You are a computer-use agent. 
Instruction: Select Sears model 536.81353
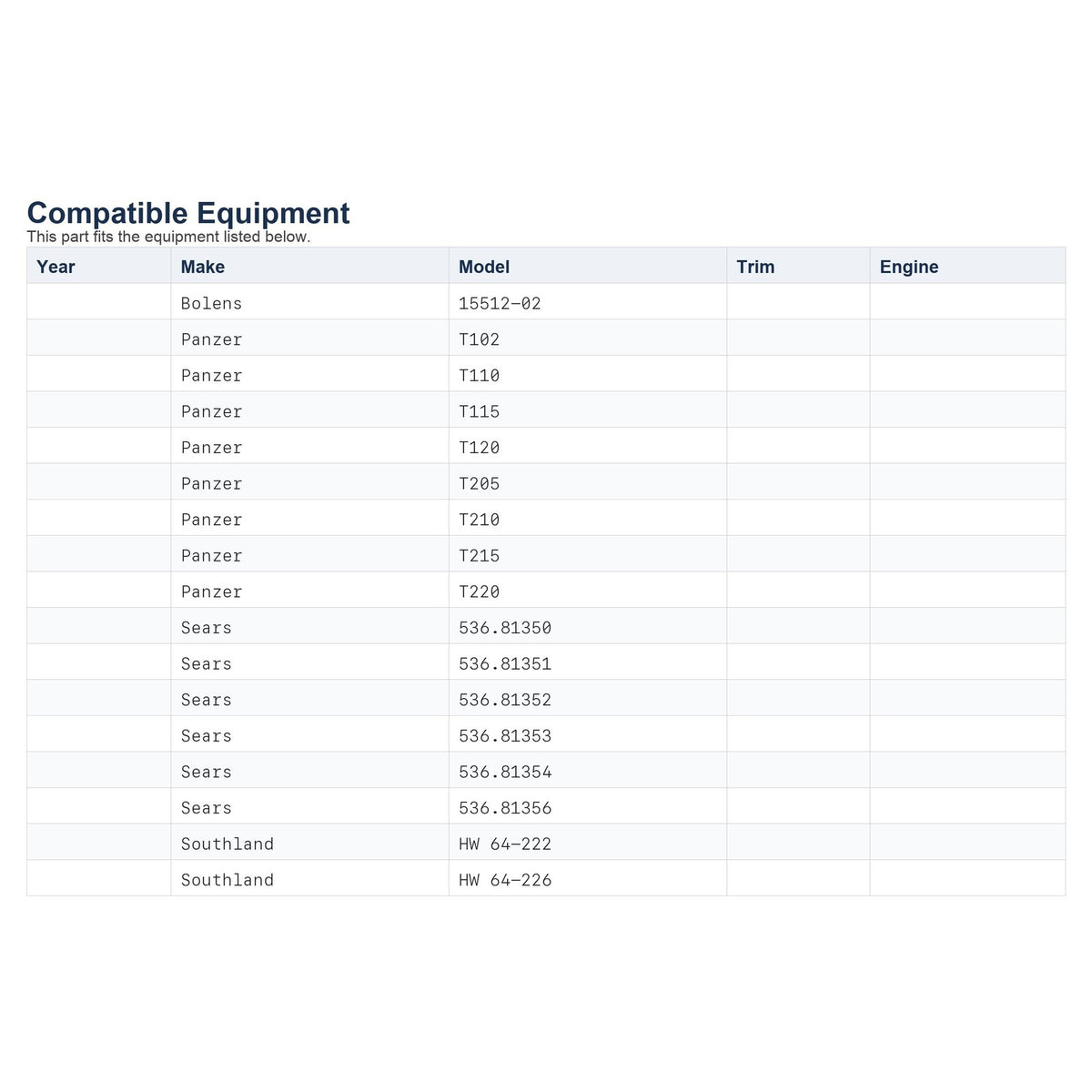click(588, 734)
